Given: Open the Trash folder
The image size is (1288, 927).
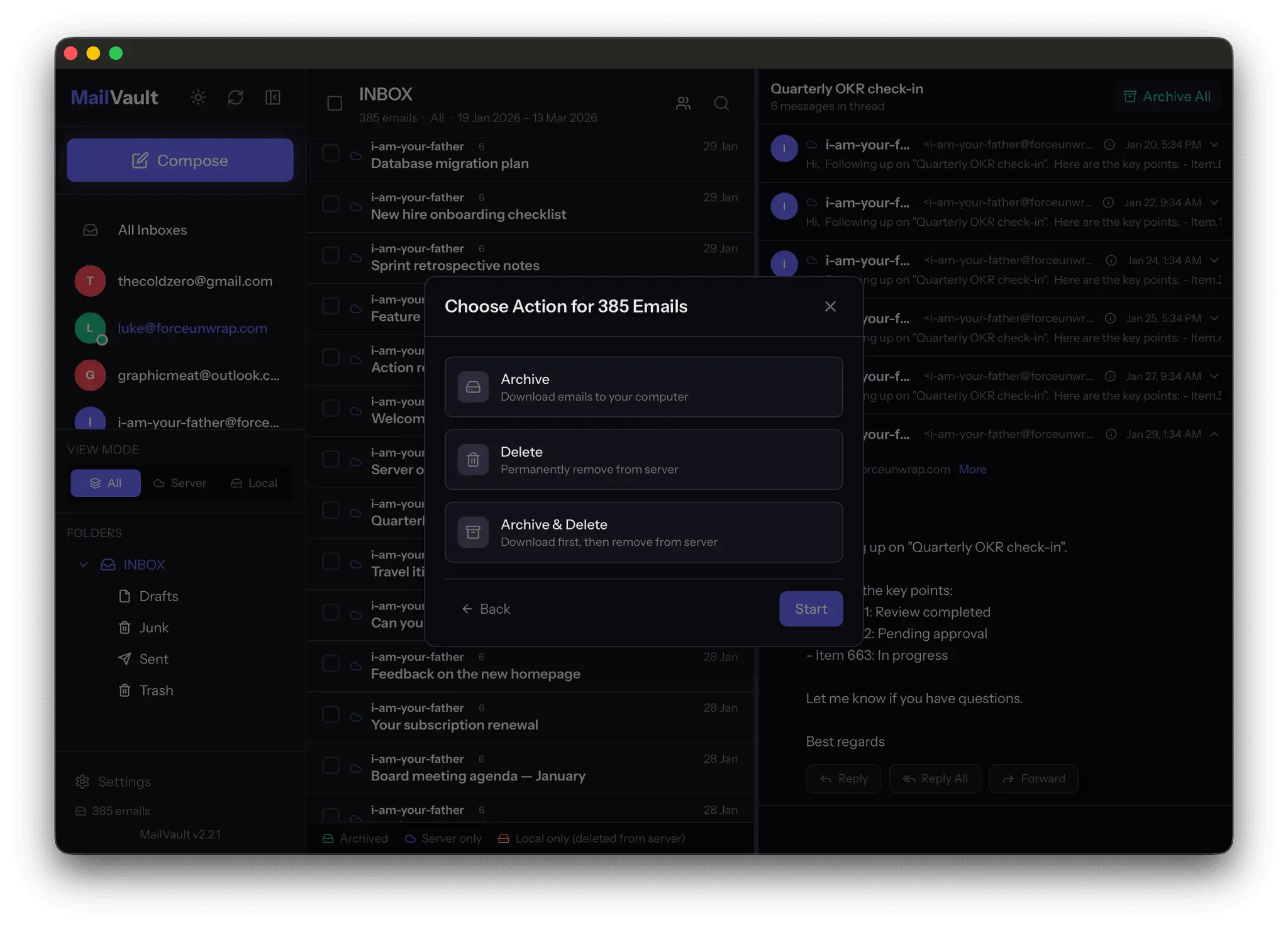Looking at the screenshot, I should pos(146,691).
